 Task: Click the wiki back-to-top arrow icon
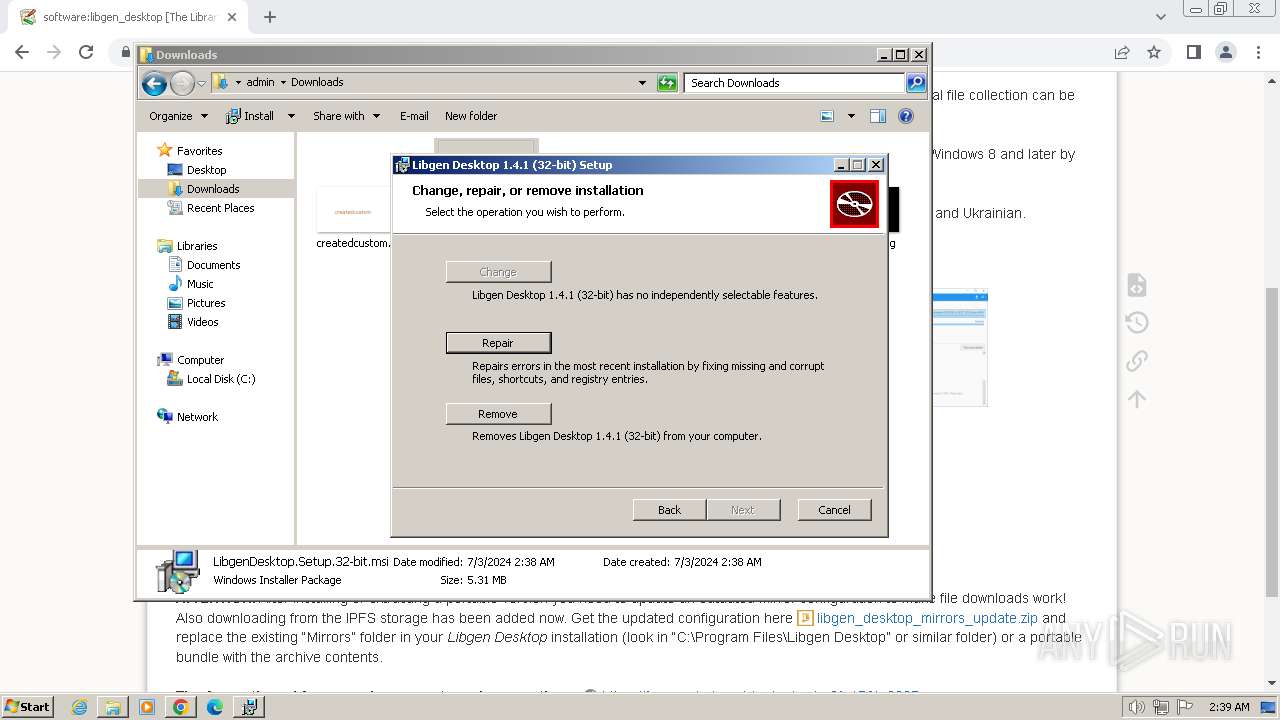(x=1137, y=399)
